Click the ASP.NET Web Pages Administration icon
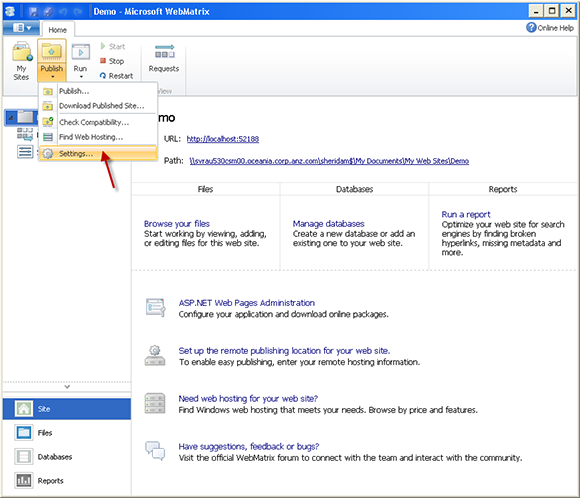Viewport: 580px width, 498px height. (x=155, y=307)
